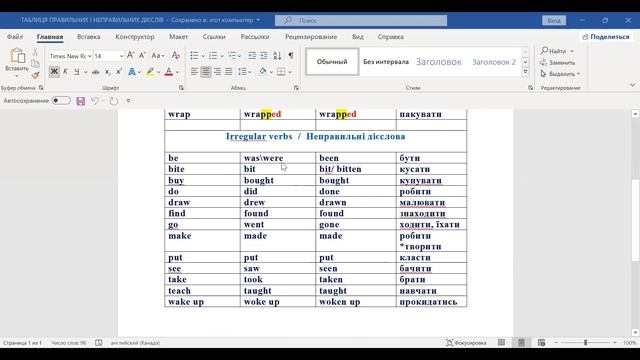
Task: Increase paragraph indent
Action: 264,56
